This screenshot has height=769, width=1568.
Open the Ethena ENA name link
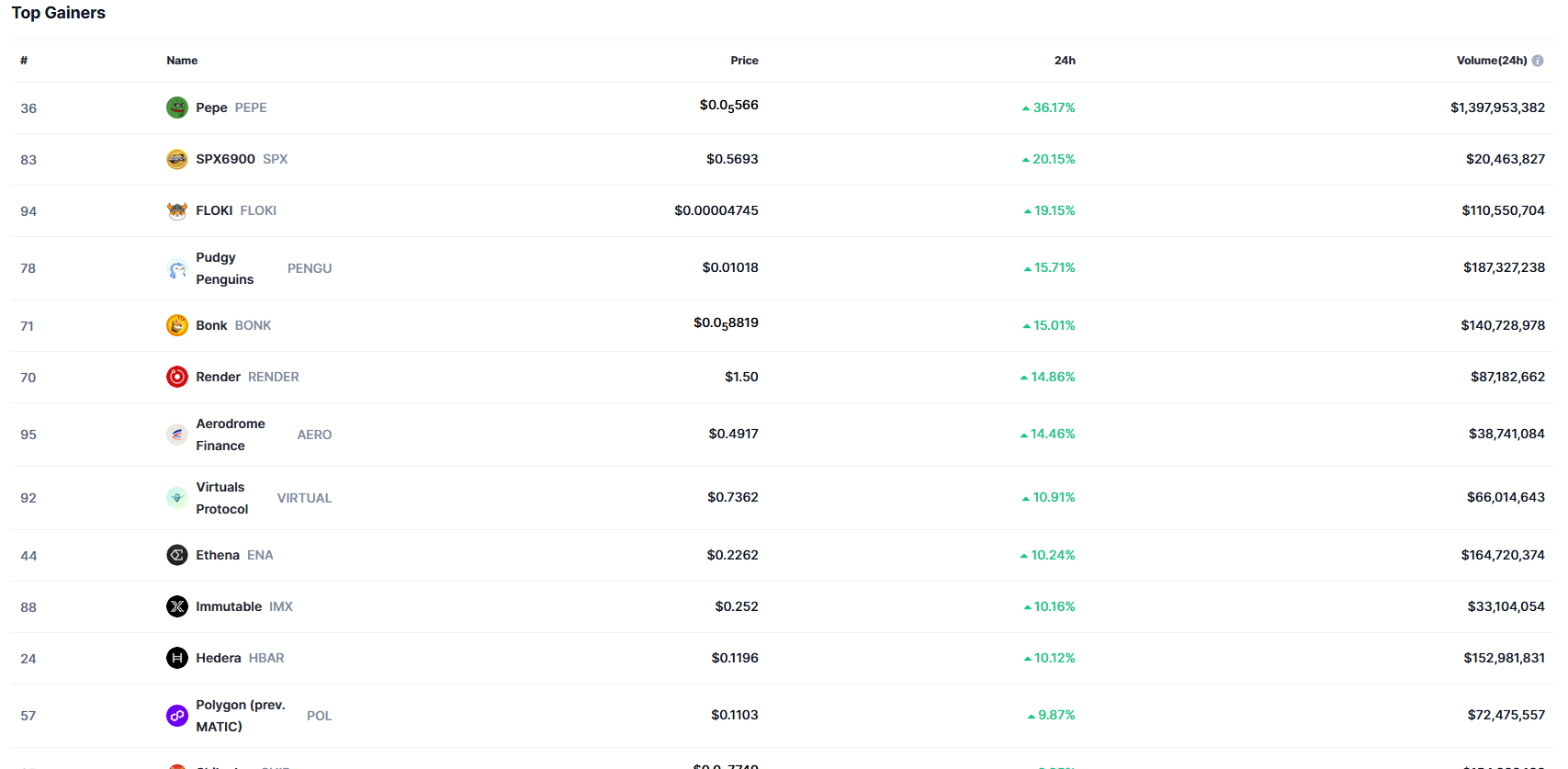point(234,555)
